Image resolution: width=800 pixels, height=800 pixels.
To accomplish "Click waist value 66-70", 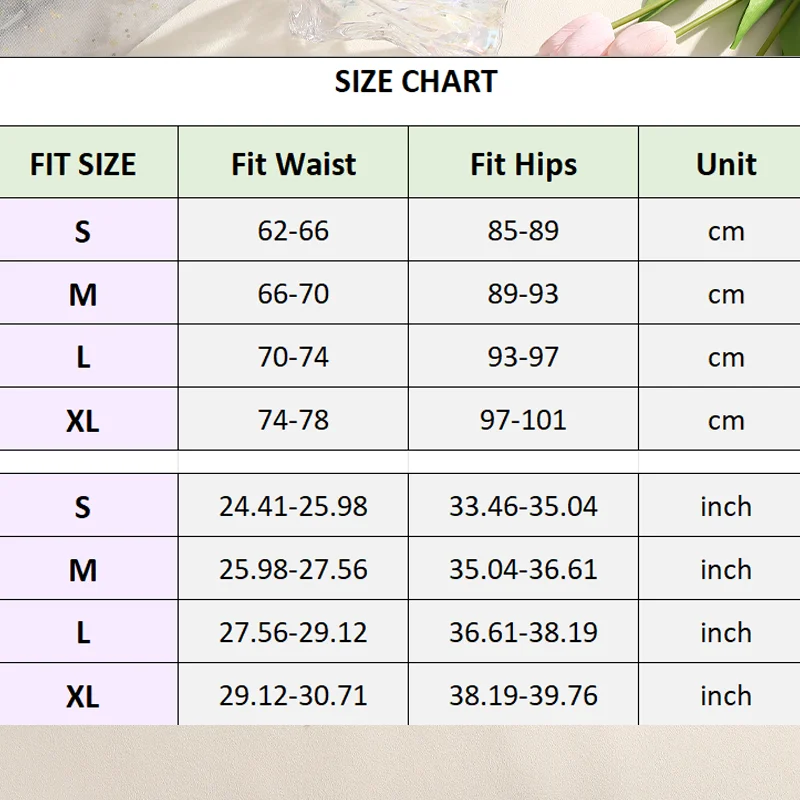I will pos(293,294).
